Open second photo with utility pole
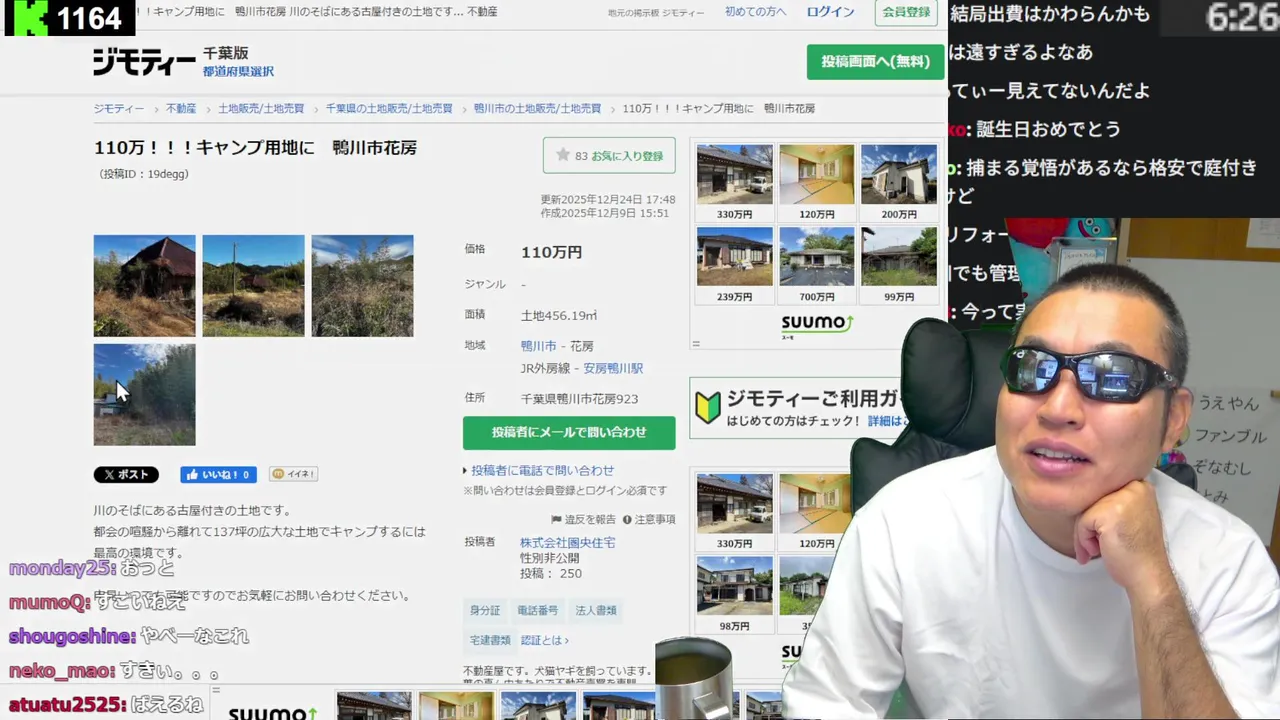This screenshot has height=720, width=1280. pos(253,286)
